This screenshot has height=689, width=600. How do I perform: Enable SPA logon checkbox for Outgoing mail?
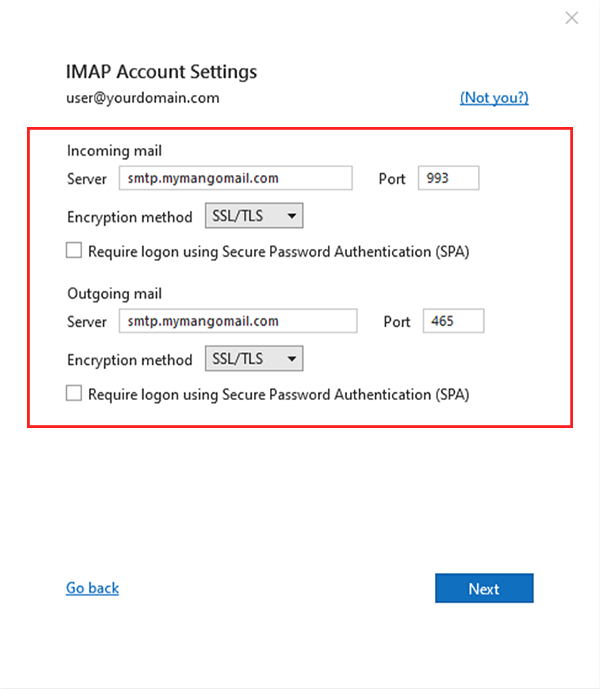coord(74,393)
